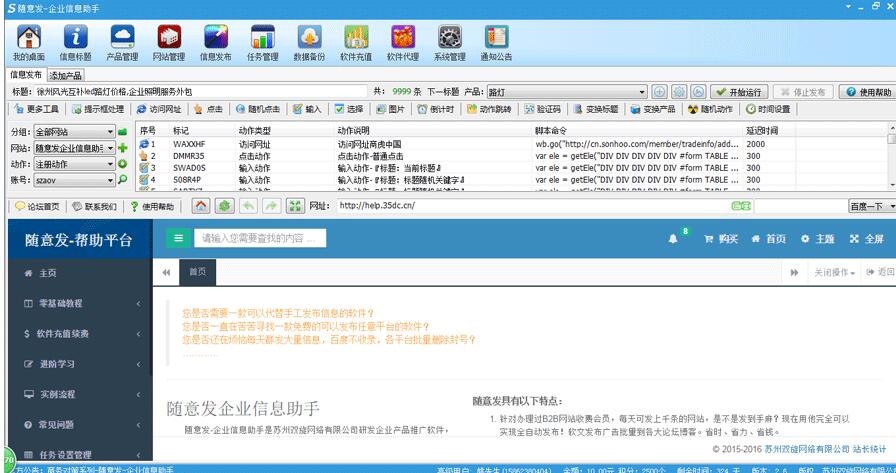The height and width of the screenshot is (473, 896).
Task: Click the gear icon next to 产品 dropdown
Action: click(679, 92)
